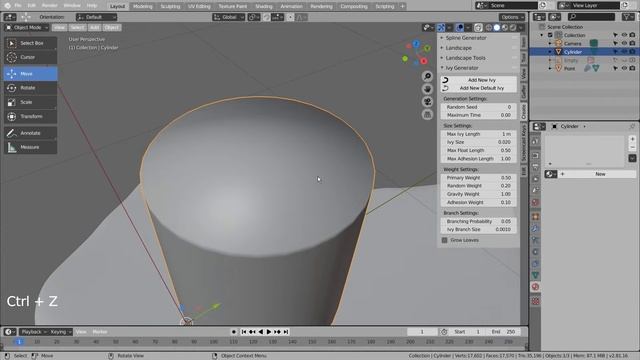Click Add New Ivy button

(x=479, y=80)
